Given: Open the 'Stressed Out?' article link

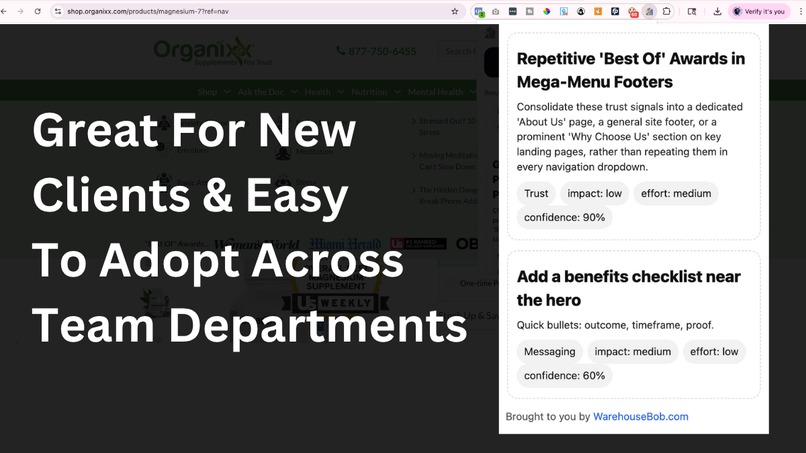Looking at the screenshot, I should (x=445, y=126).
